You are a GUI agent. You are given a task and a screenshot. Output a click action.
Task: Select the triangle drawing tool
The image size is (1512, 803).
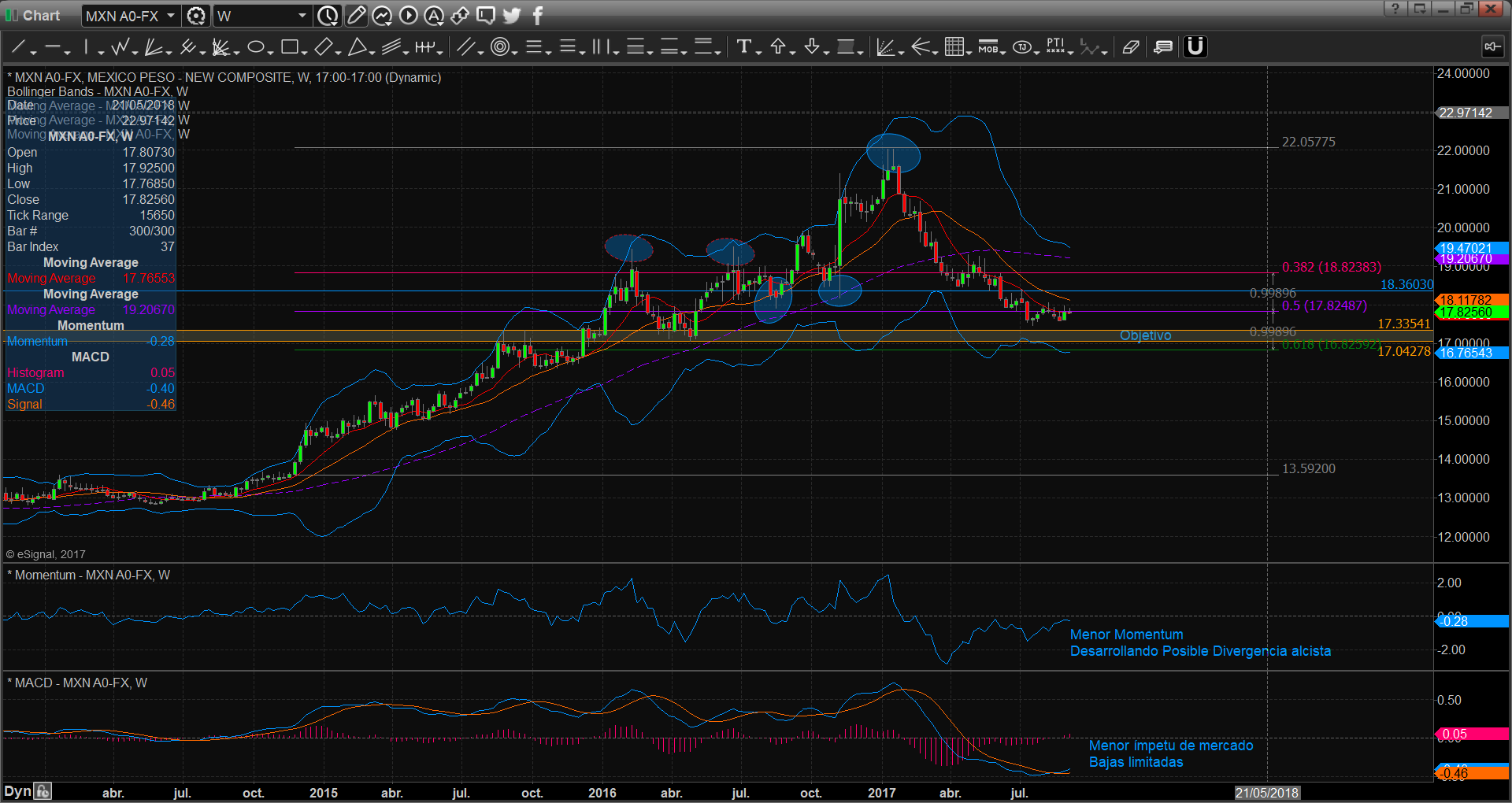357,47
